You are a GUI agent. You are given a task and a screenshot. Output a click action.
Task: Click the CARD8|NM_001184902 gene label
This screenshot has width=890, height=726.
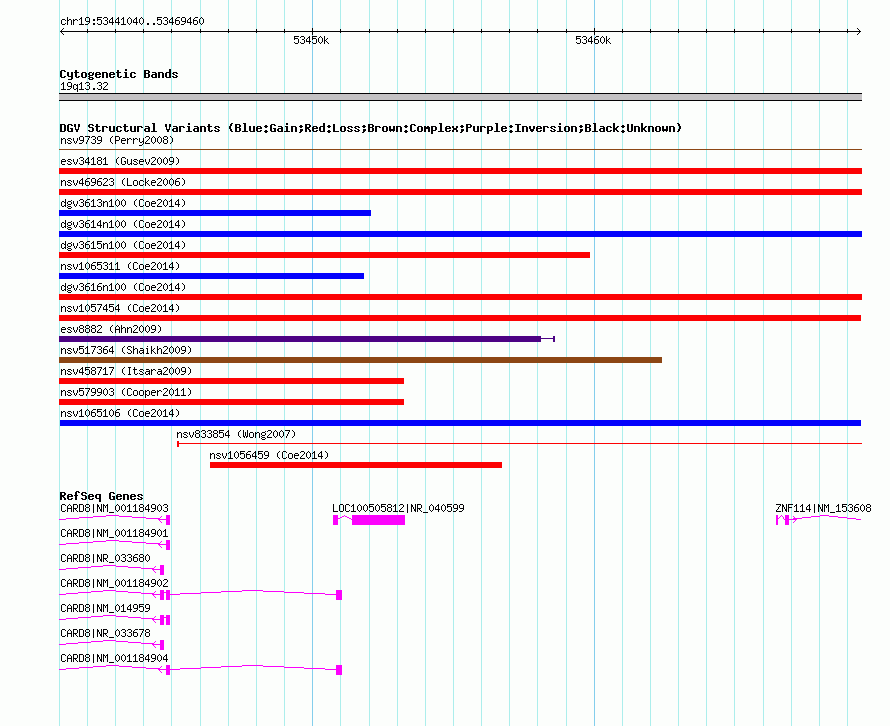pyautogui.click(x=114, y=583)
